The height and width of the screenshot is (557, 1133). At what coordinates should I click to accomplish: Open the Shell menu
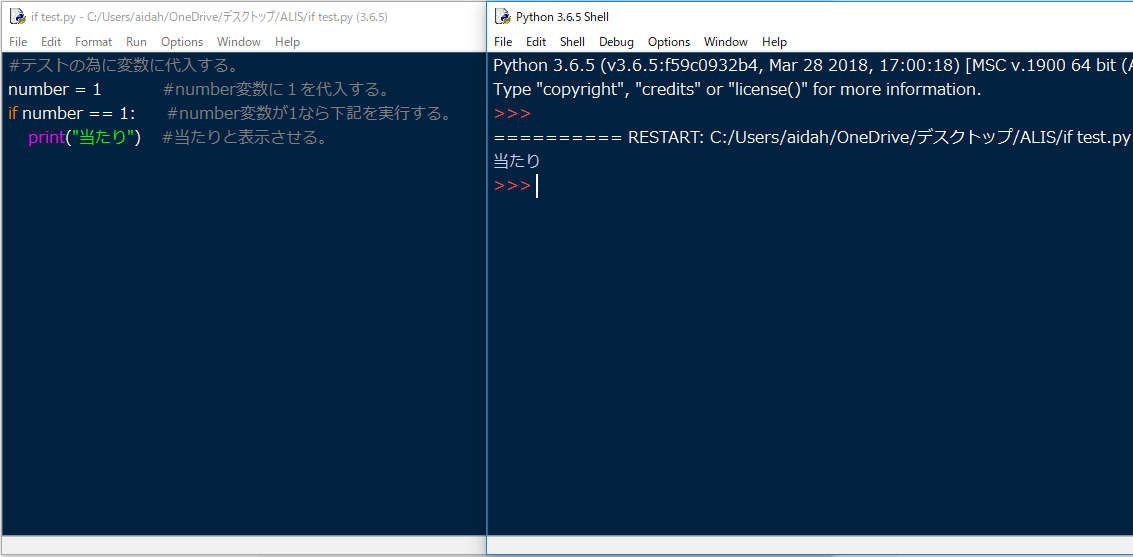click(x=572, y=42)
